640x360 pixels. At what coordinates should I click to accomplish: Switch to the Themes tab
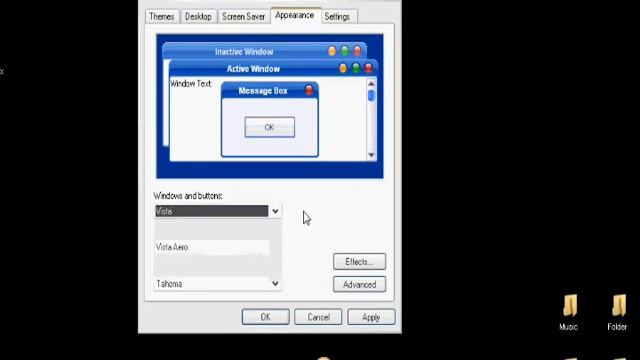pos(162,17)
